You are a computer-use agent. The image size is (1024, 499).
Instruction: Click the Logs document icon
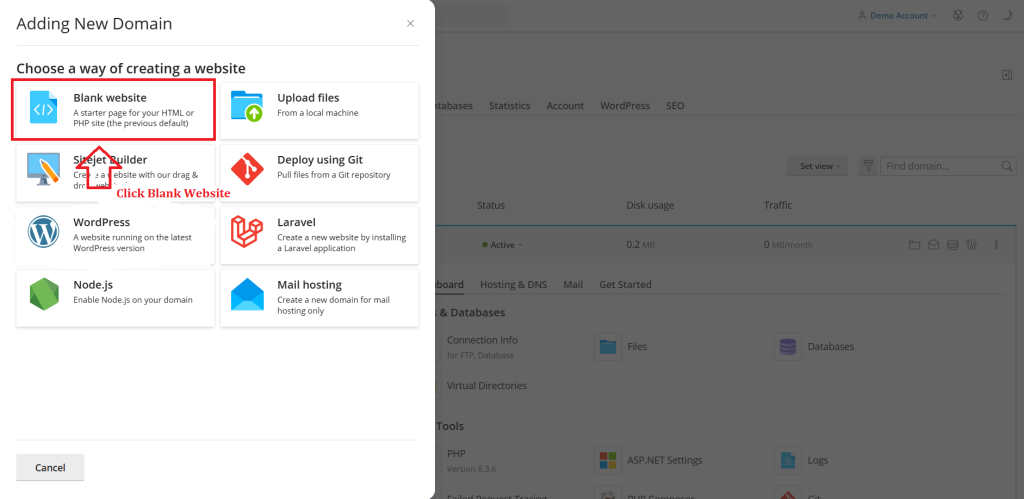click(x=788, y=460)
